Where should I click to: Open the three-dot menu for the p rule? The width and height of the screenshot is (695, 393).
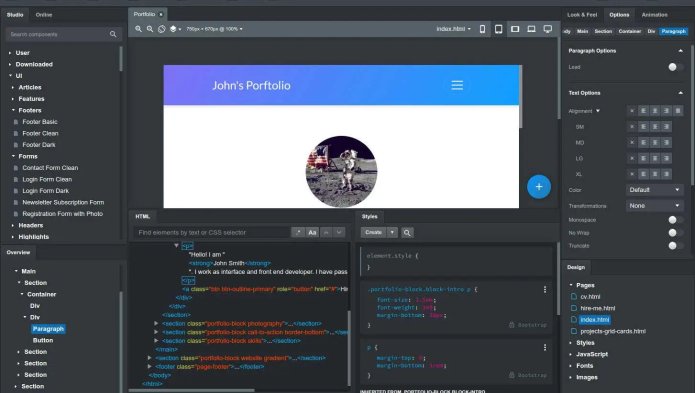tap(545, 347)
